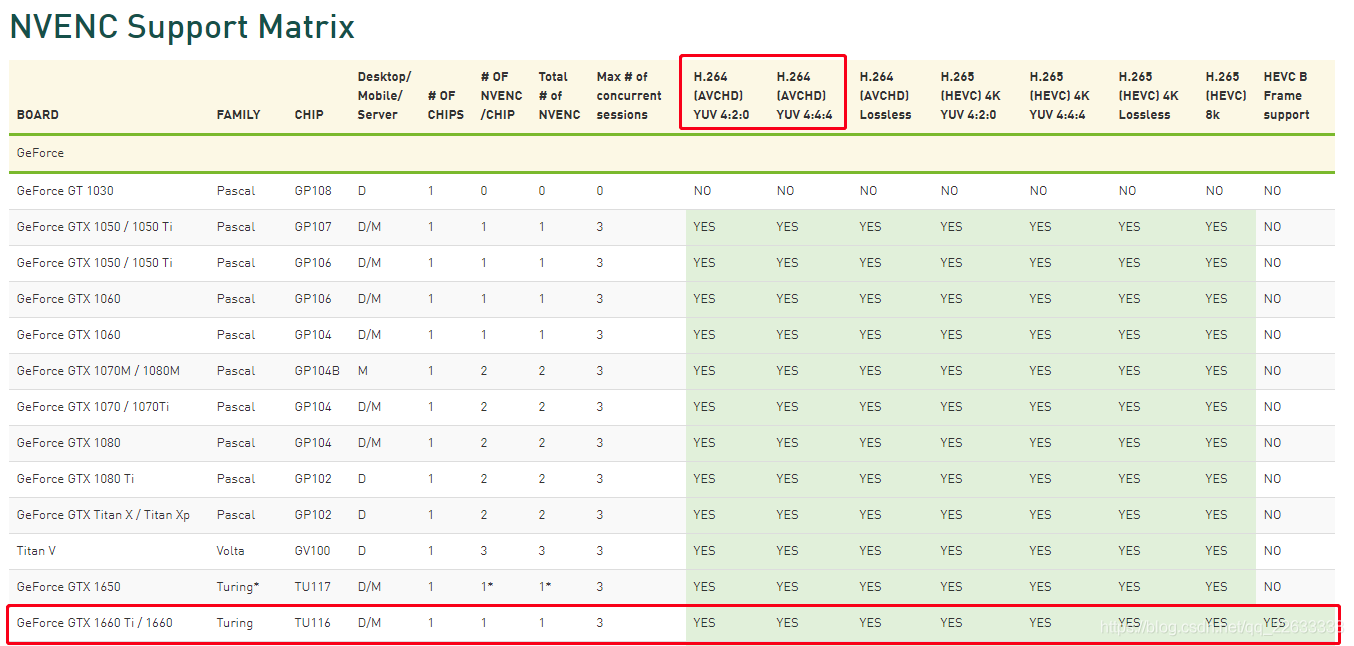
Task: Click the Desktop/Mobile/Server column header
Action: [384, 96]
